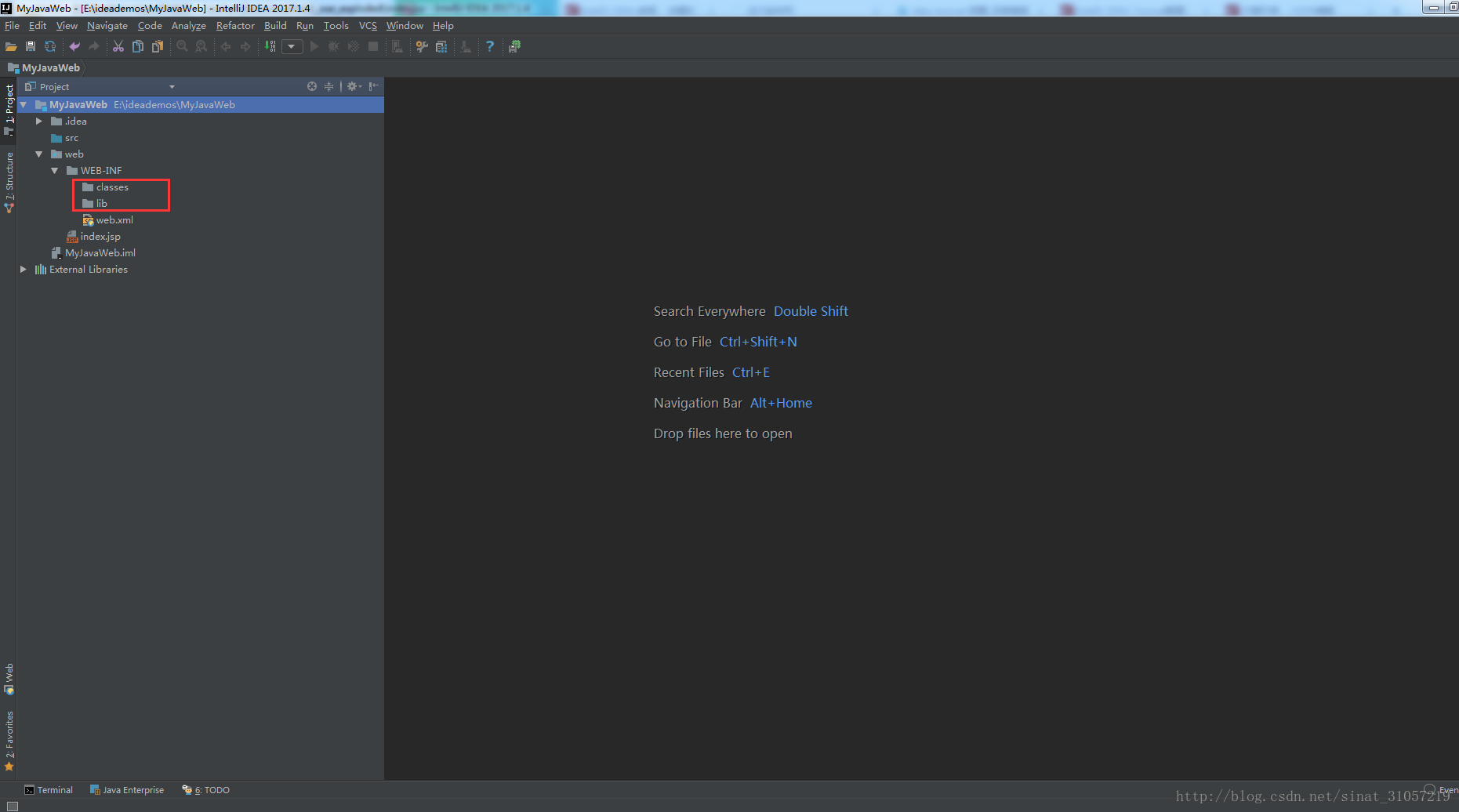Toggle the 2: Favorites side tab

pos(9,741)
